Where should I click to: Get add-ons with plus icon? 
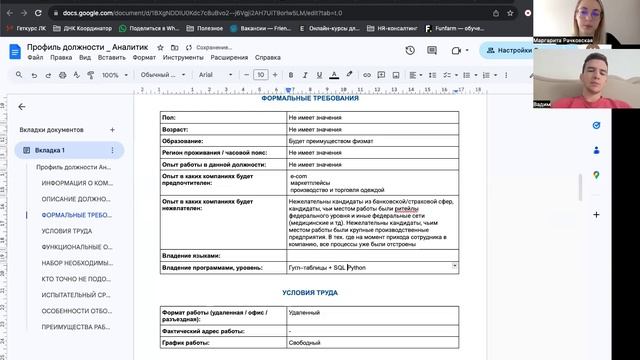pyautogui.click(x=596, y=214)
